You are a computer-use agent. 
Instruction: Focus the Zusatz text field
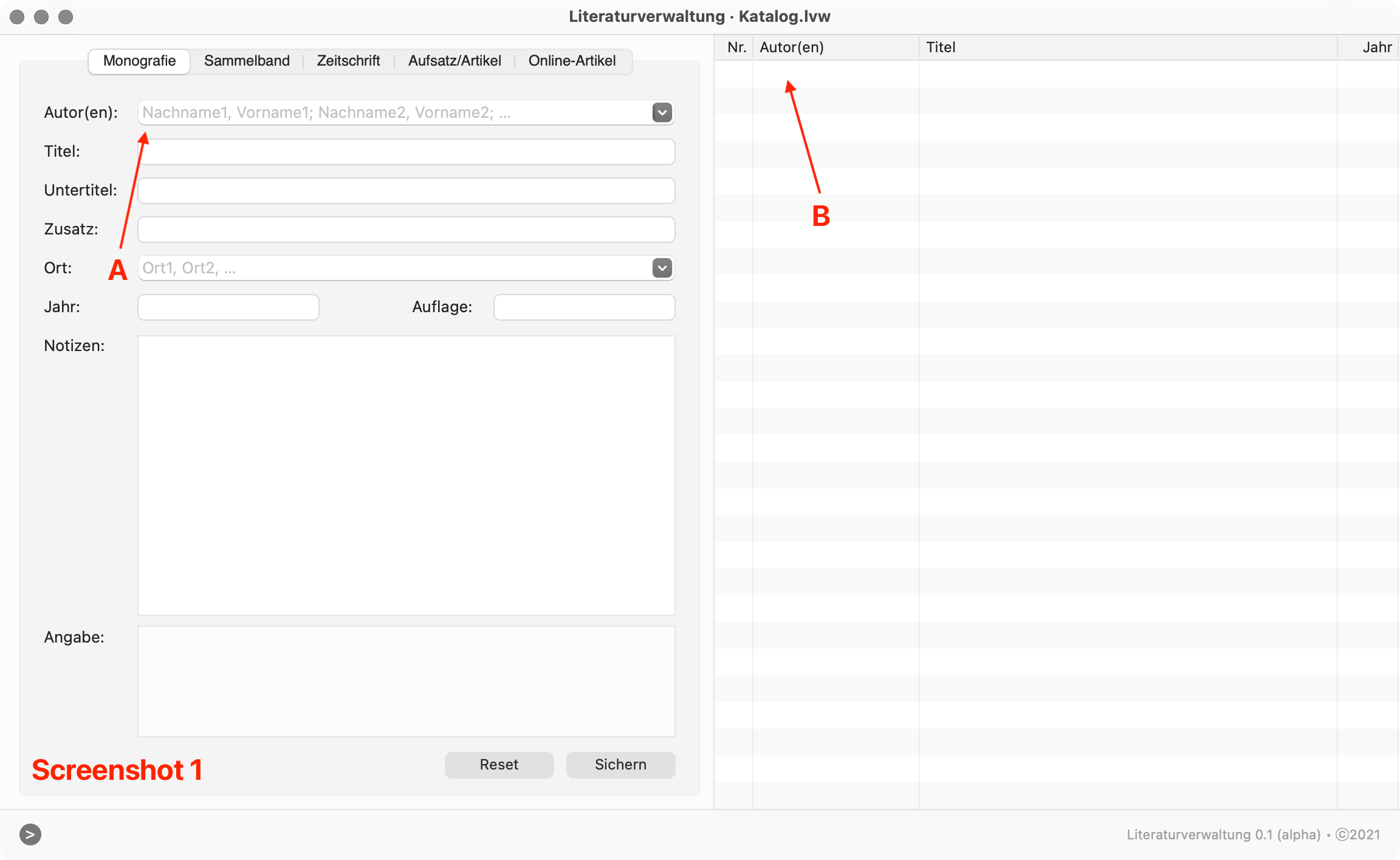pos(406,230)
